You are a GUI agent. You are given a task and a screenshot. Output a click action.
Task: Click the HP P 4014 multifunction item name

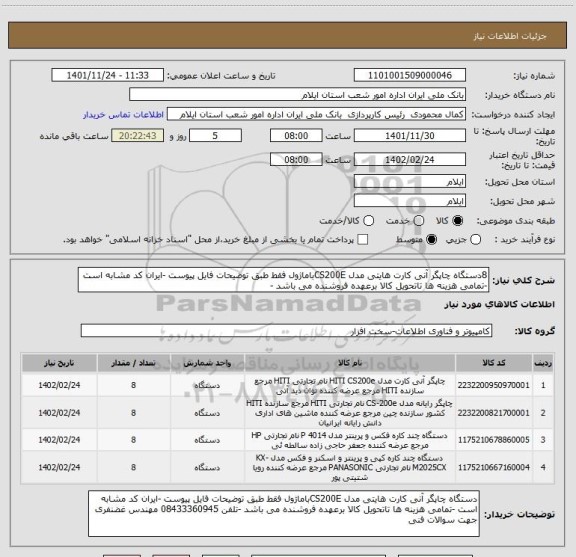350,440
